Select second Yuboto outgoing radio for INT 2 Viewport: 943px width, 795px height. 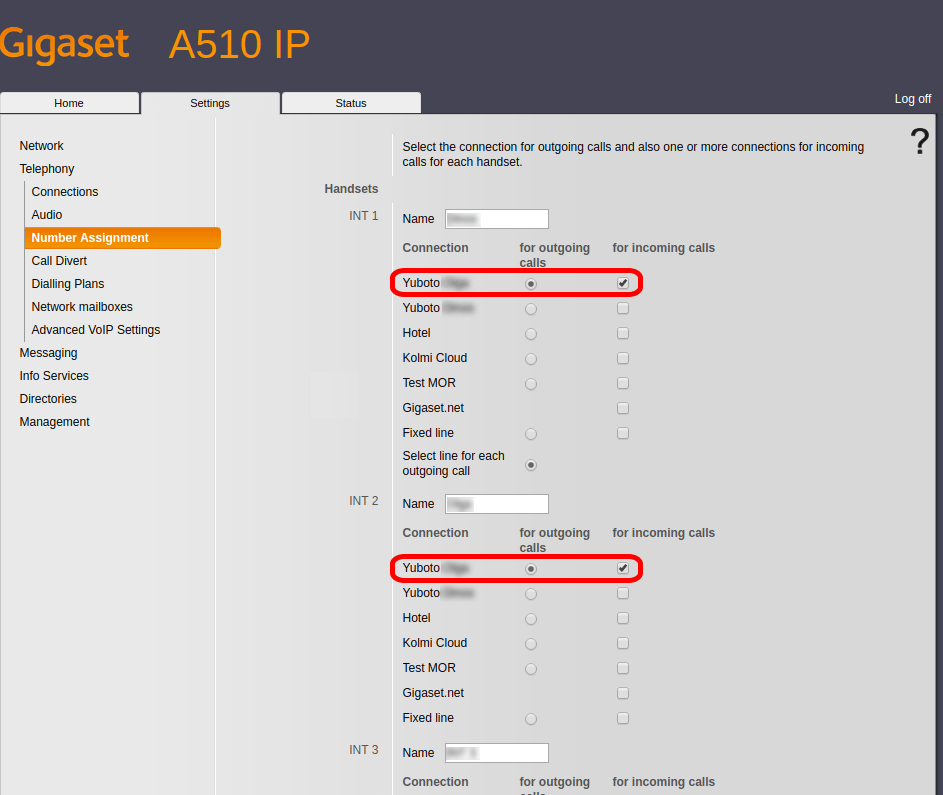[x=530, y=594]
